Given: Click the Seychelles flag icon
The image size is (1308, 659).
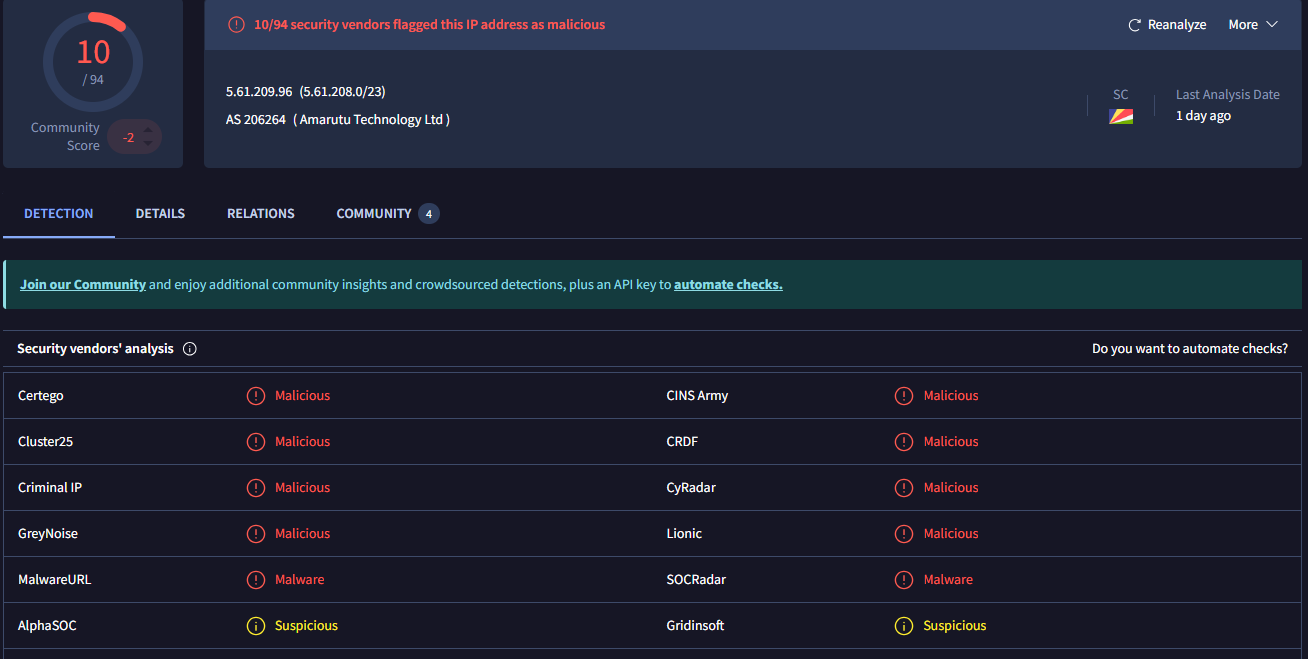Looking at the screenshot, I should (x=1120, y=117).
